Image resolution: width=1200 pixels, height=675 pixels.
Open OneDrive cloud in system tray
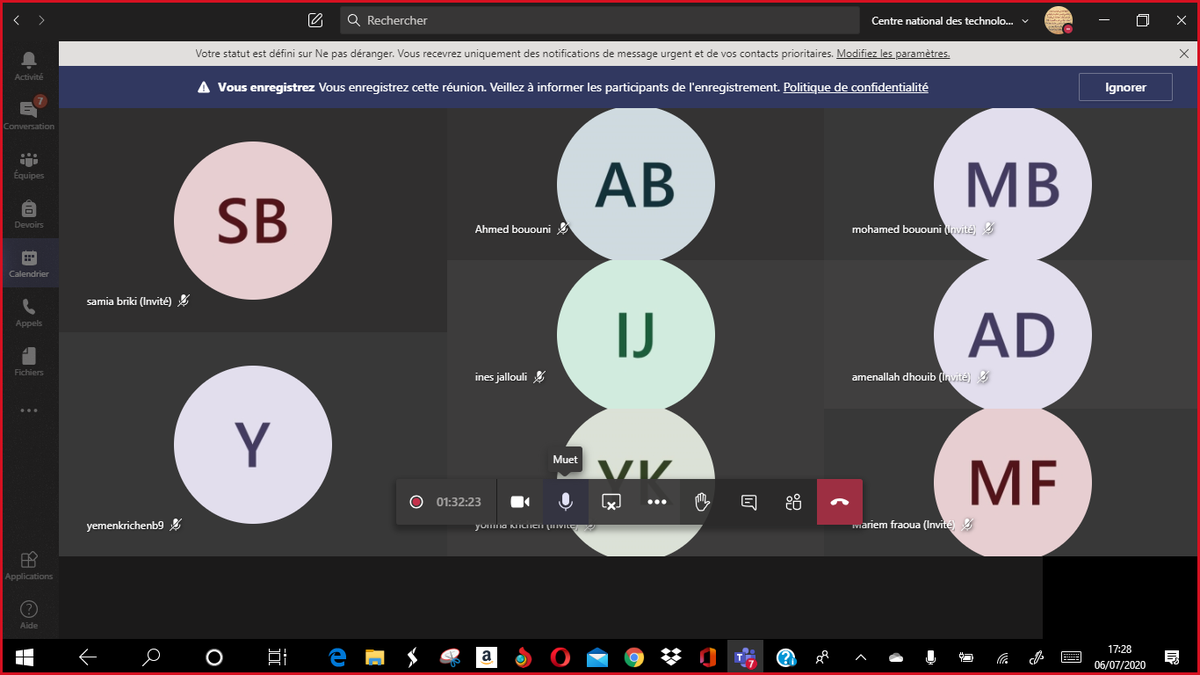896,657
